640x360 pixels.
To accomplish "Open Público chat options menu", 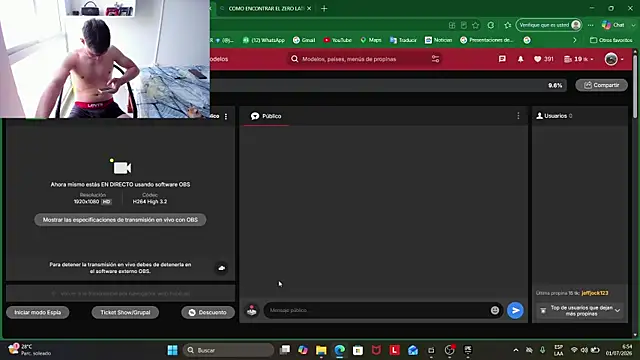I will coord(518,116).
